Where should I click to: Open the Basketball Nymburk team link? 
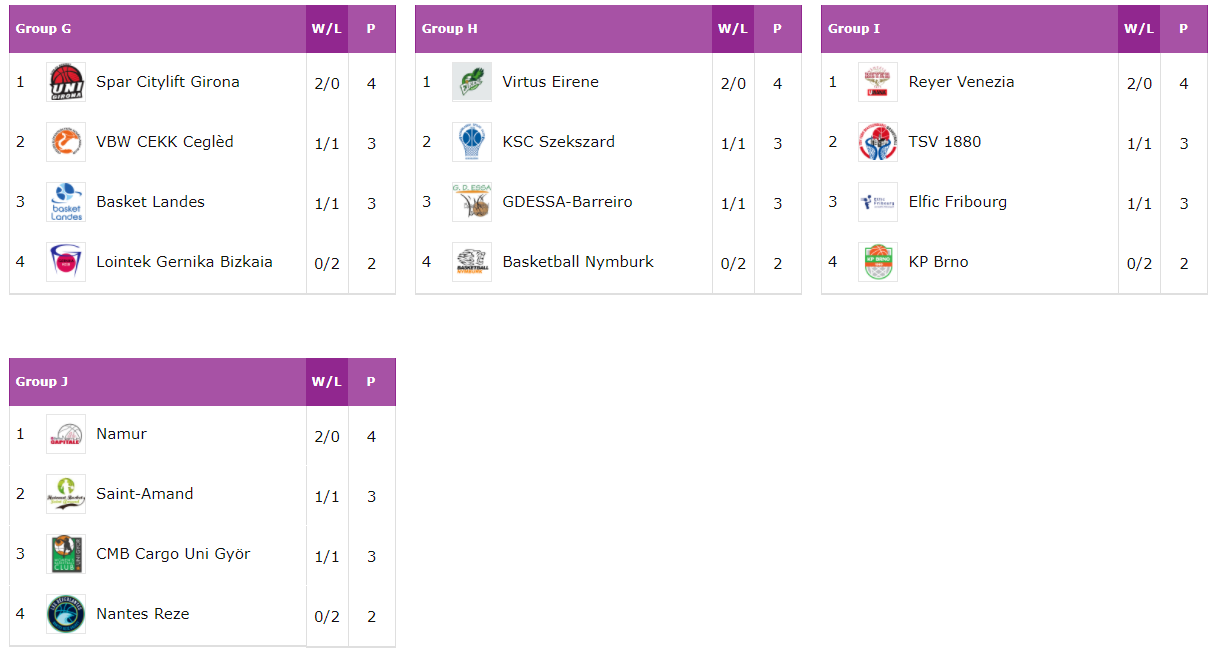(x=578, y=262)
